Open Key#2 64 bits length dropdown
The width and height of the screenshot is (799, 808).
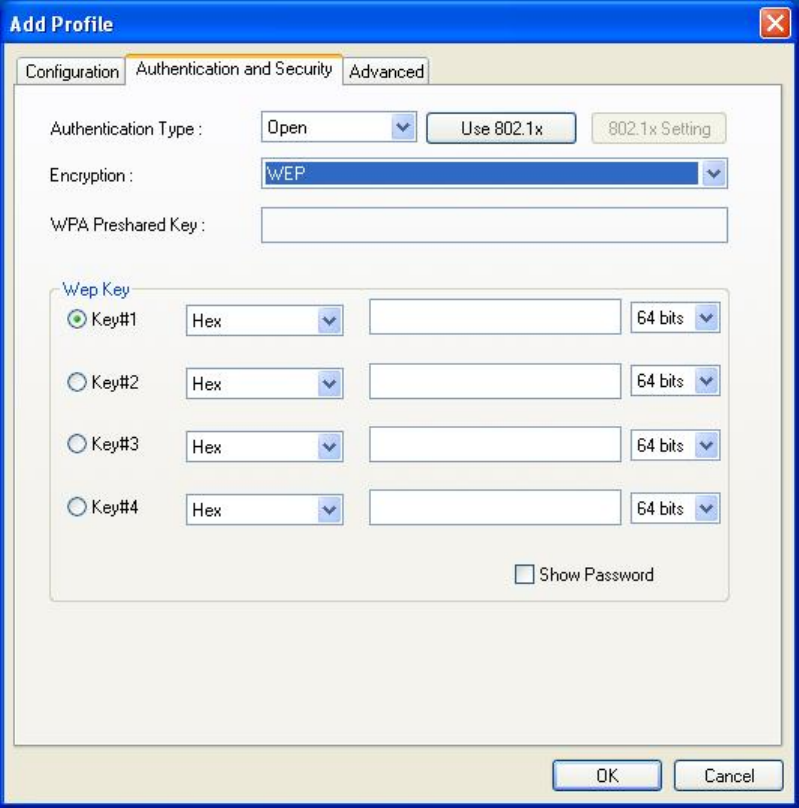(x=675, y=381)
